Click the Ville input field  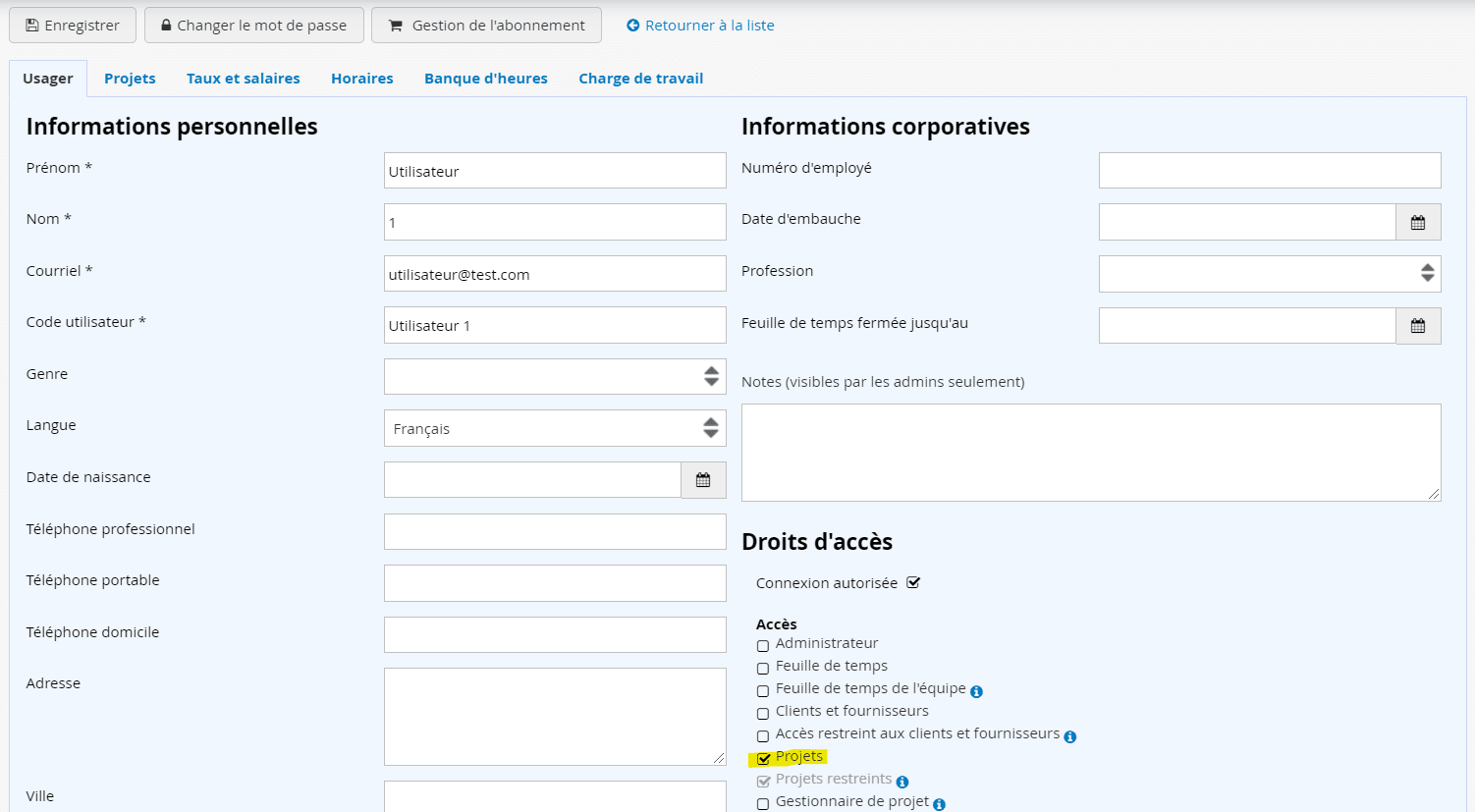click(555, 796)
